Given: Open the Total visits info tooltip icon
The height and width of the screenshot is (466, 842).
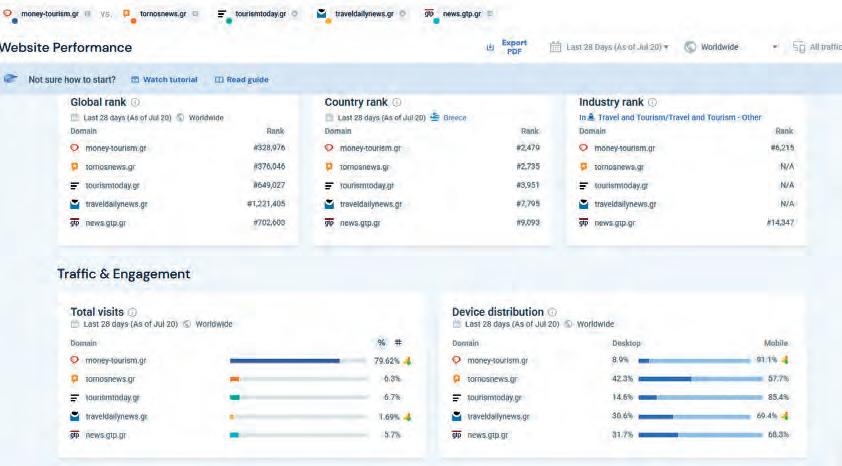Looking at the screenshot, I should 132,312.
